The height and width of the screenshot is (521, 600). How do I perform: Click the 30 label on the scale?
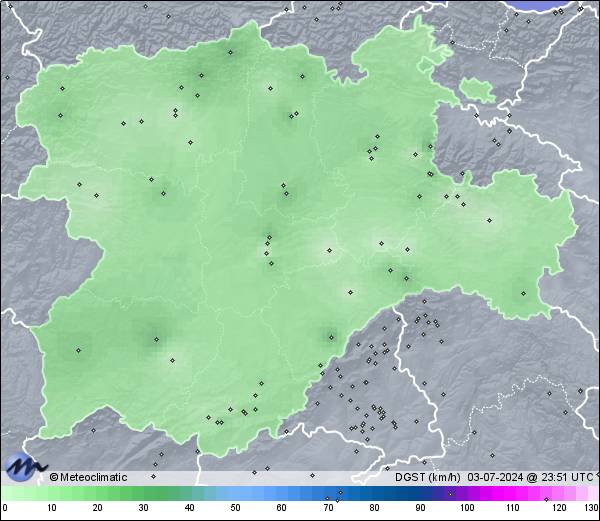point(143,508)
